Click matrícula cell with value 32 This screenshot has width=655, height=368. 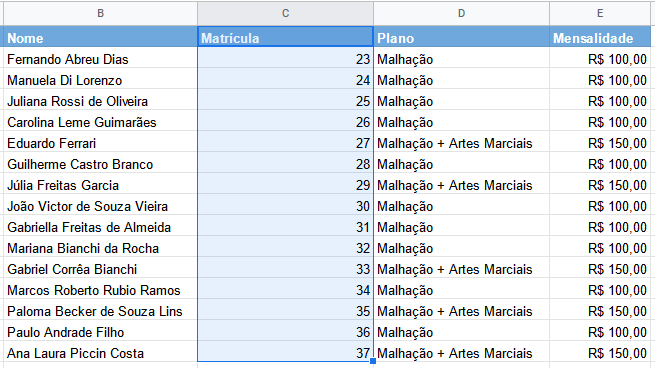285,248
